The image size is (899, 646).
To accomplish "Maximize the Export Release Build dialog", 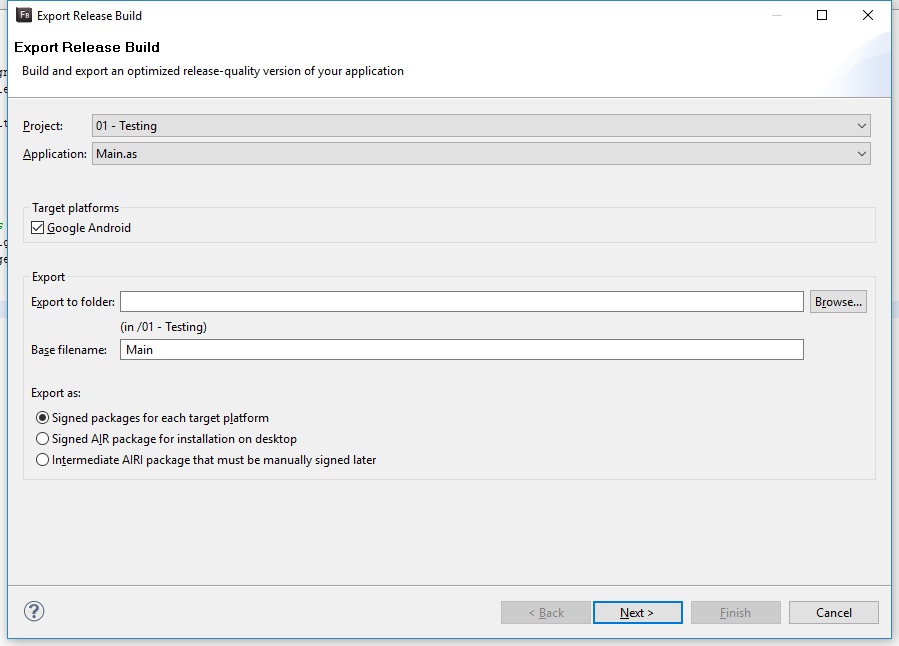I will tap(822, 15).
